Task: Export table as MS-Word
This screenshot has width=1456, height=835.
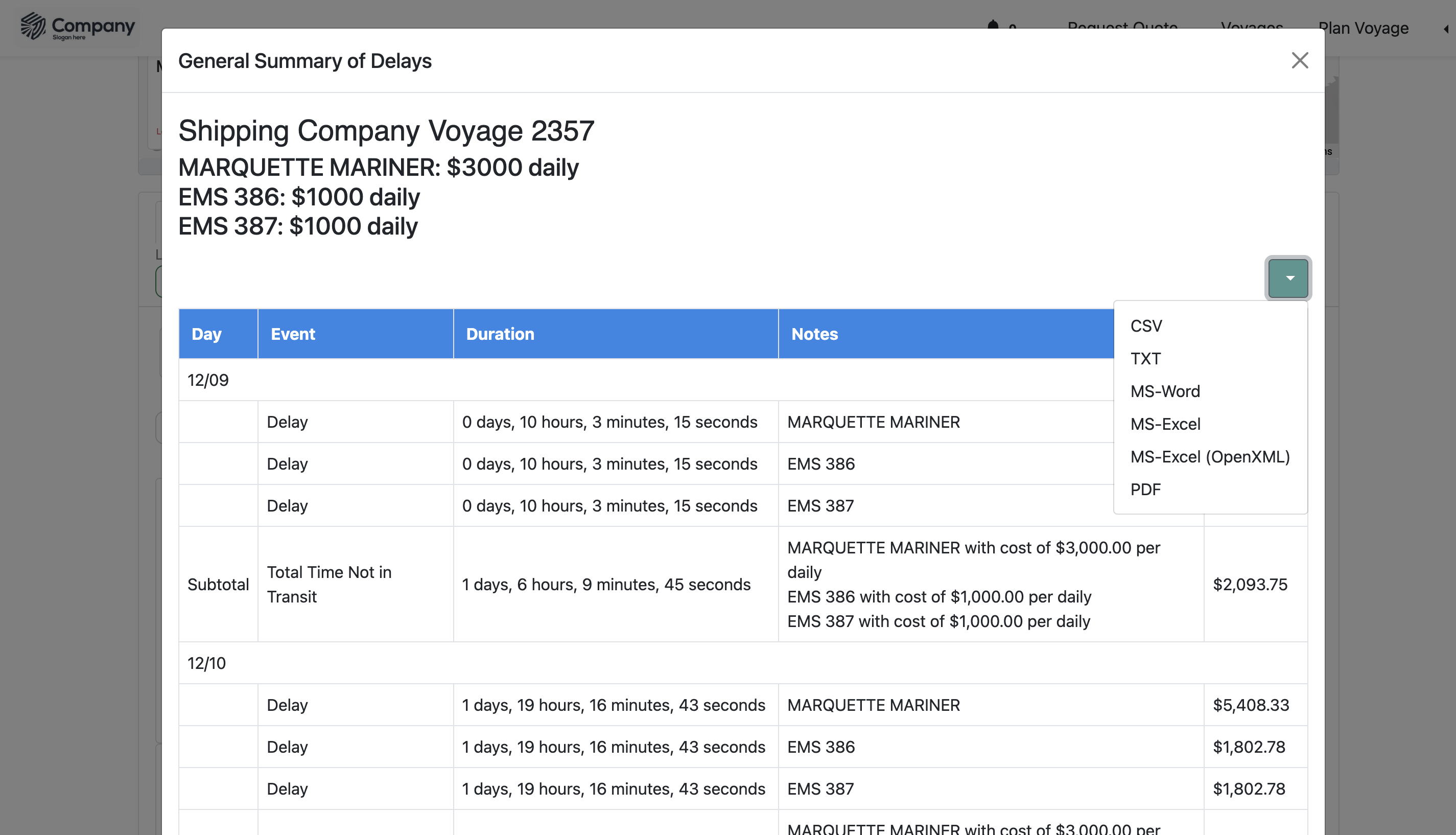Action: click(1165, 391)
